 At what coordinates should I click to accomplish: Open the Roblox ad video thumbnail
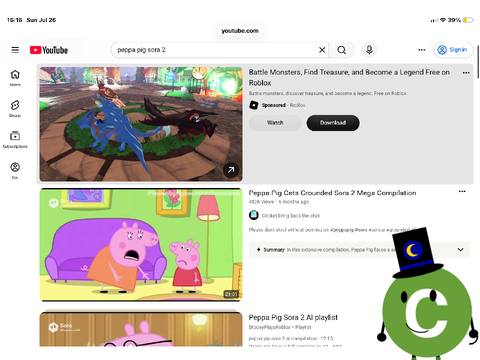click(x=141, y=124)
